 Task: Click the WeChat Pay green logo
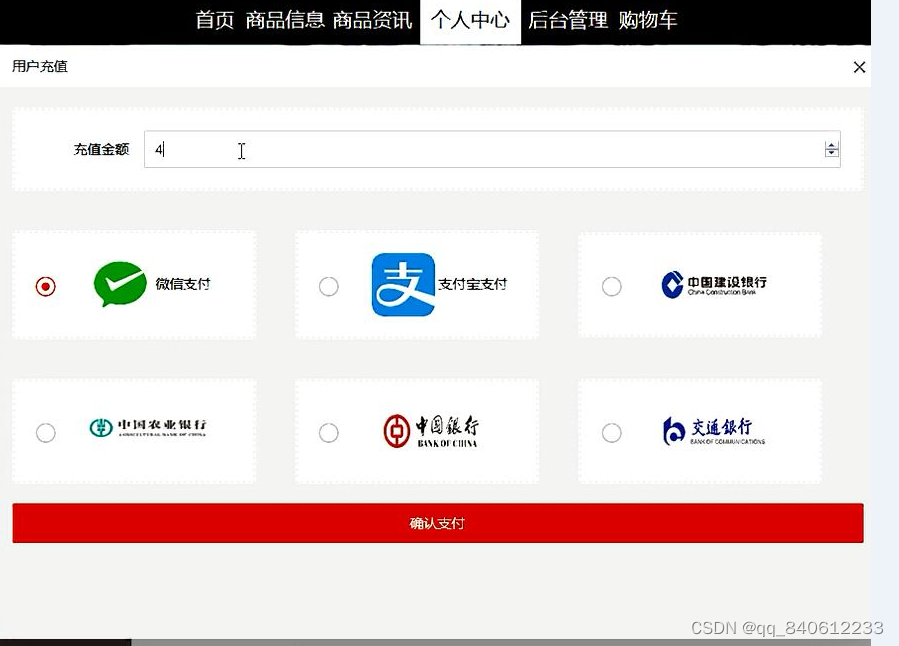pyautogui.click(x=120, y=284)
